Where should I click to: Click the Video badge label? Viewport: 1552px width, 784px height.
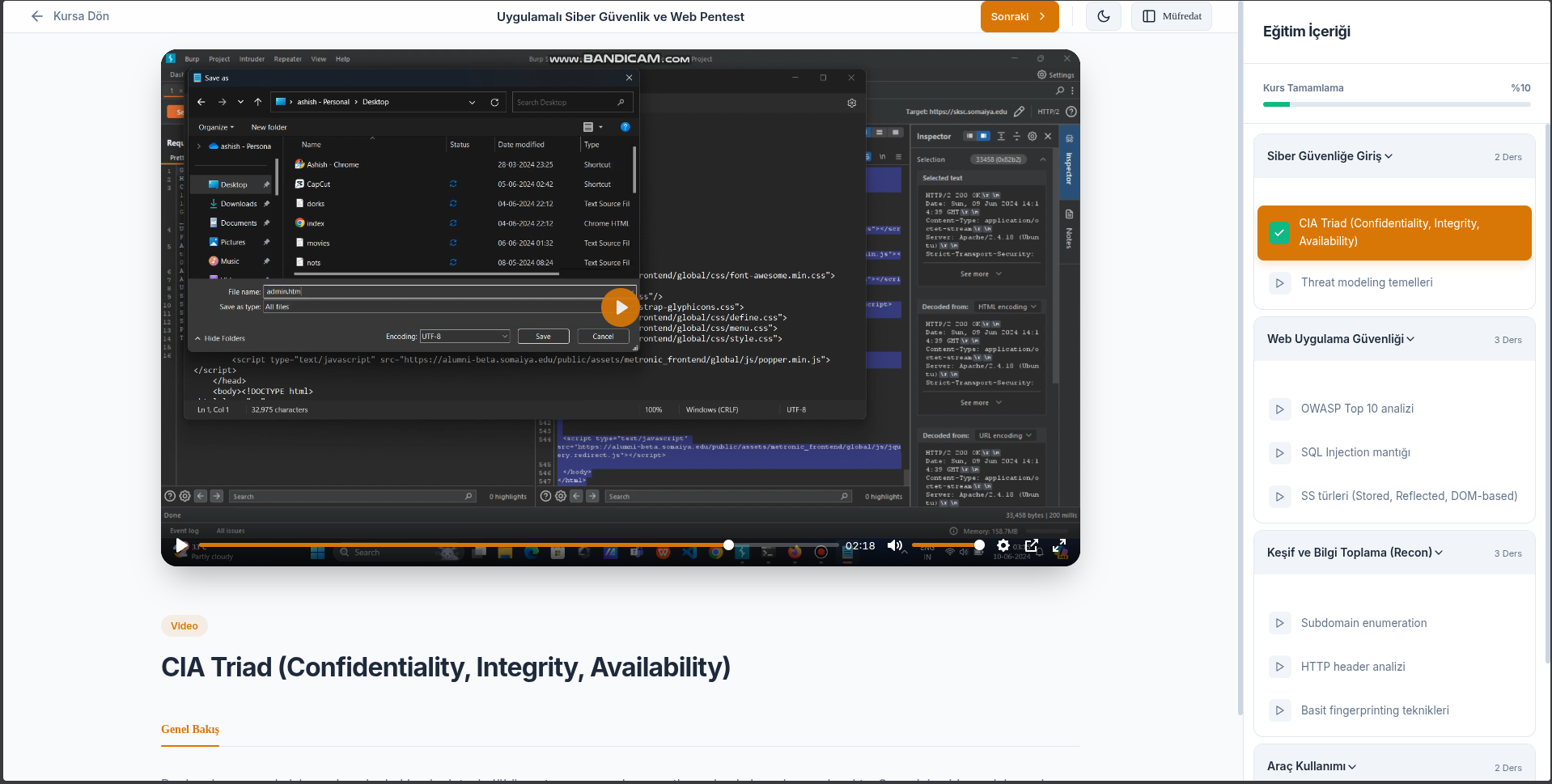(184, 625)
